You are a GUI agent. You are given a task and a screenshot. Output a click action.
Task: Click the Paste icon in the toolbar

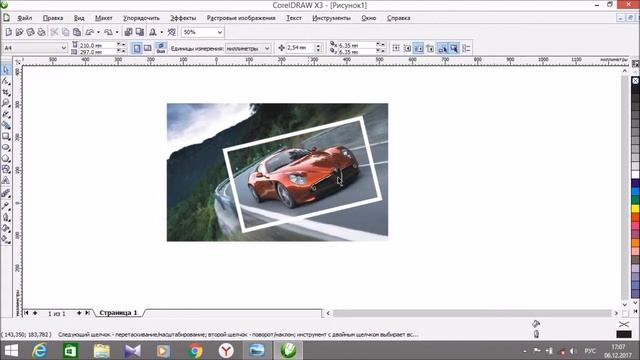77,32
